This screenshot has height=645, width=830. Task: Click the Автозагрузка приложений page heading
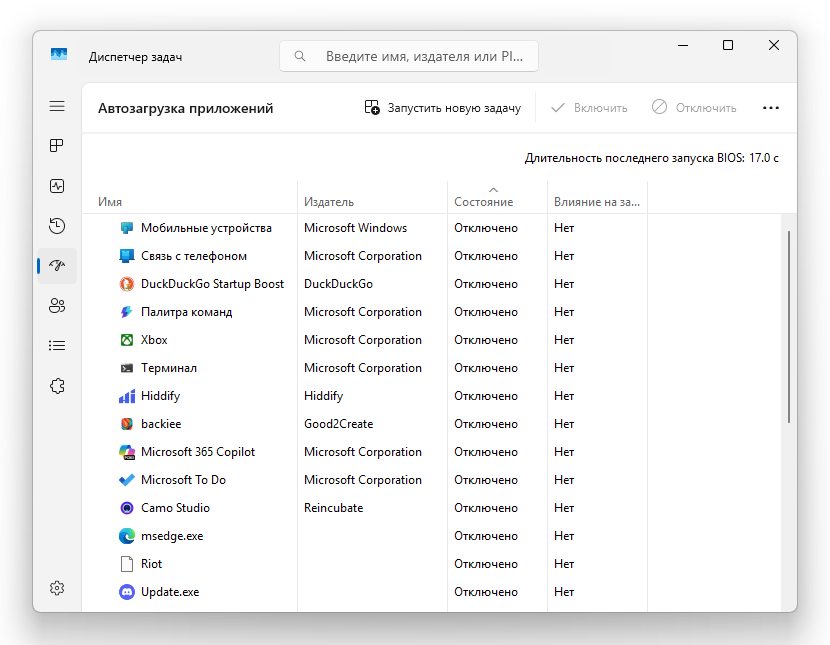click(x=186, y=108)
